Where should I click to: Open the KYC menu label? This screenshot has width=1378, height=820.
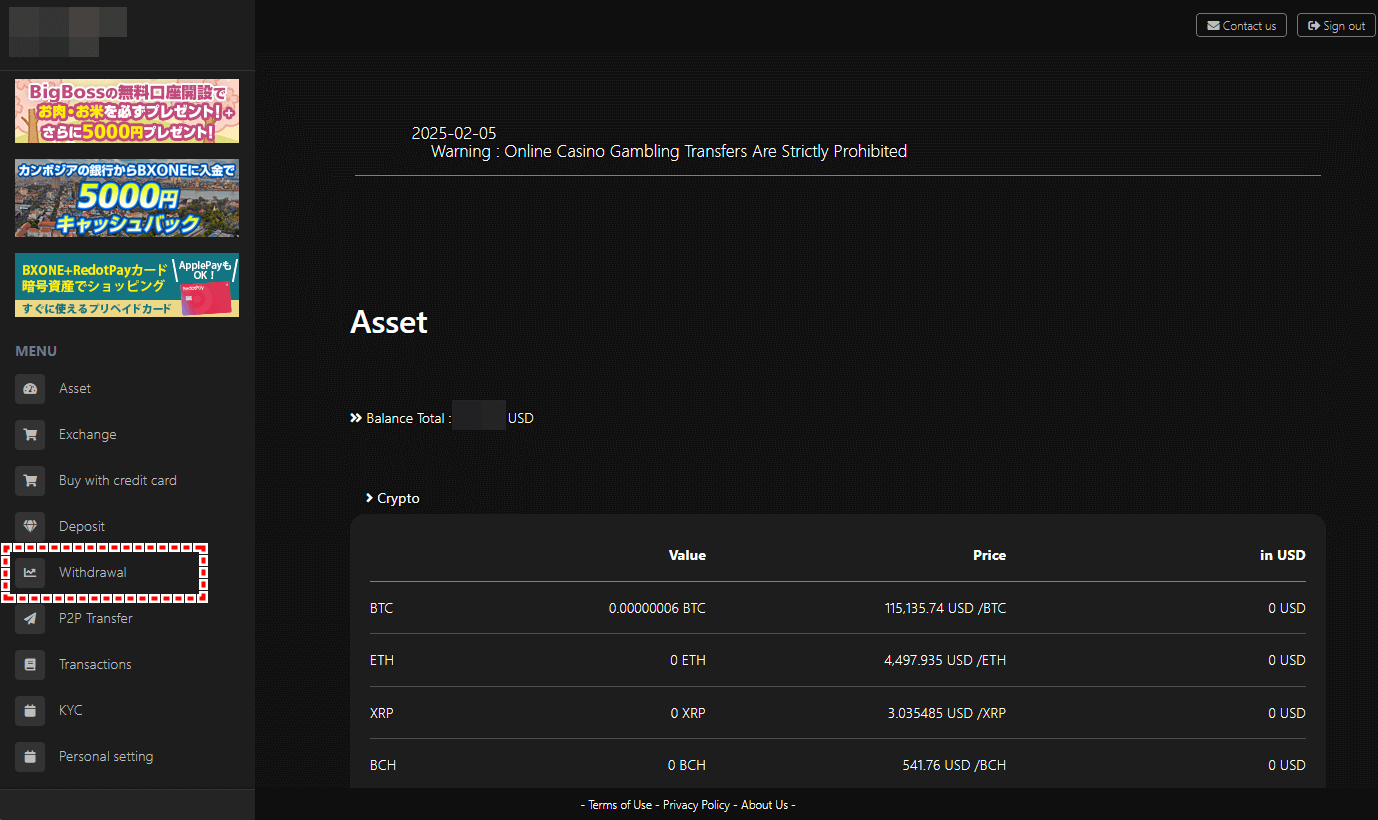(71, 711)
